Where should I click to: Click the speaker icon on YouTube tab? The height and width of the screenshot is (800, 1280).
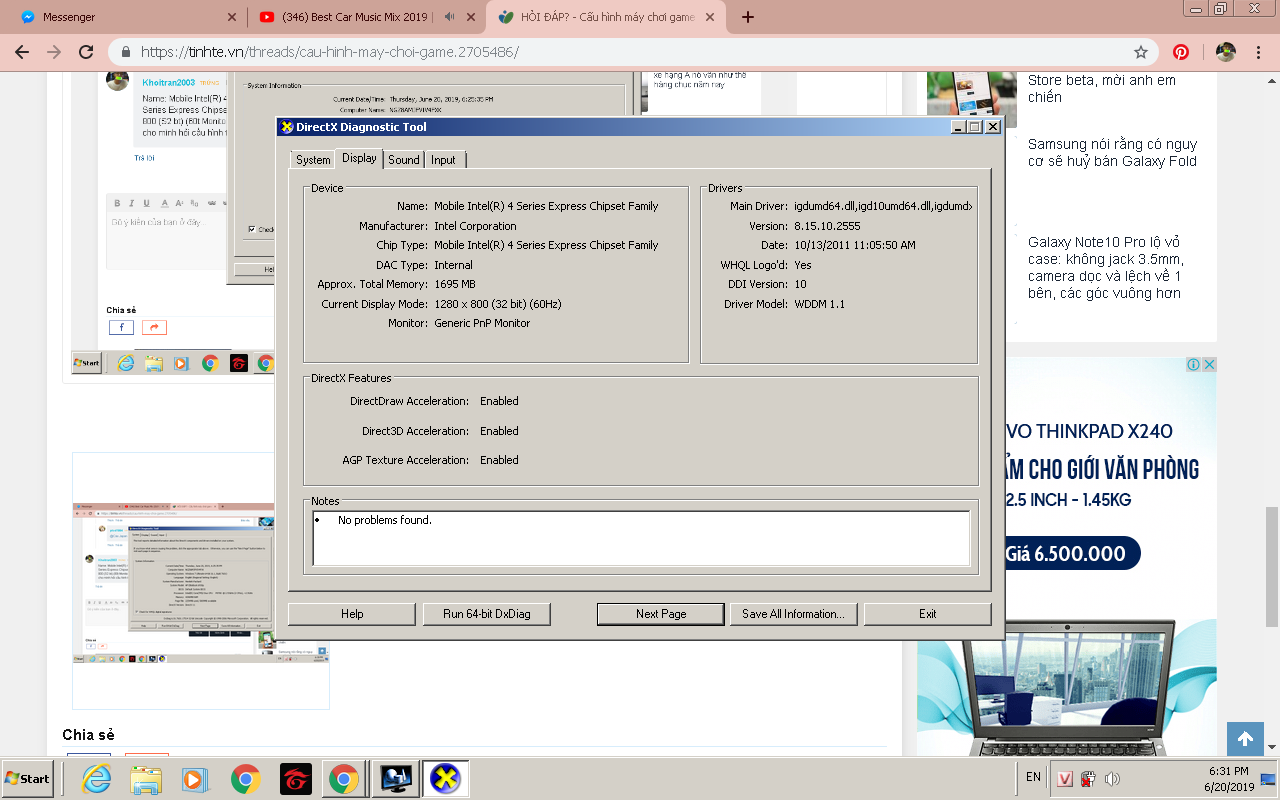[x=449, y=17]
